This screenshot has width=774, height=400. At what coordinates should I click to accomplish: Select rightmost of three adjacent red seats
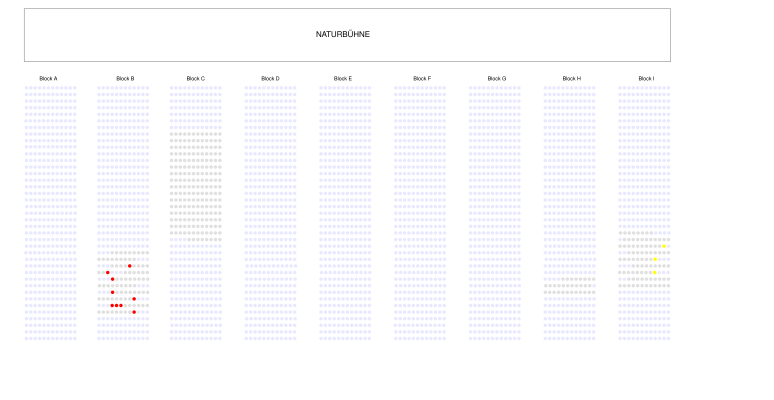coord(121,305)
